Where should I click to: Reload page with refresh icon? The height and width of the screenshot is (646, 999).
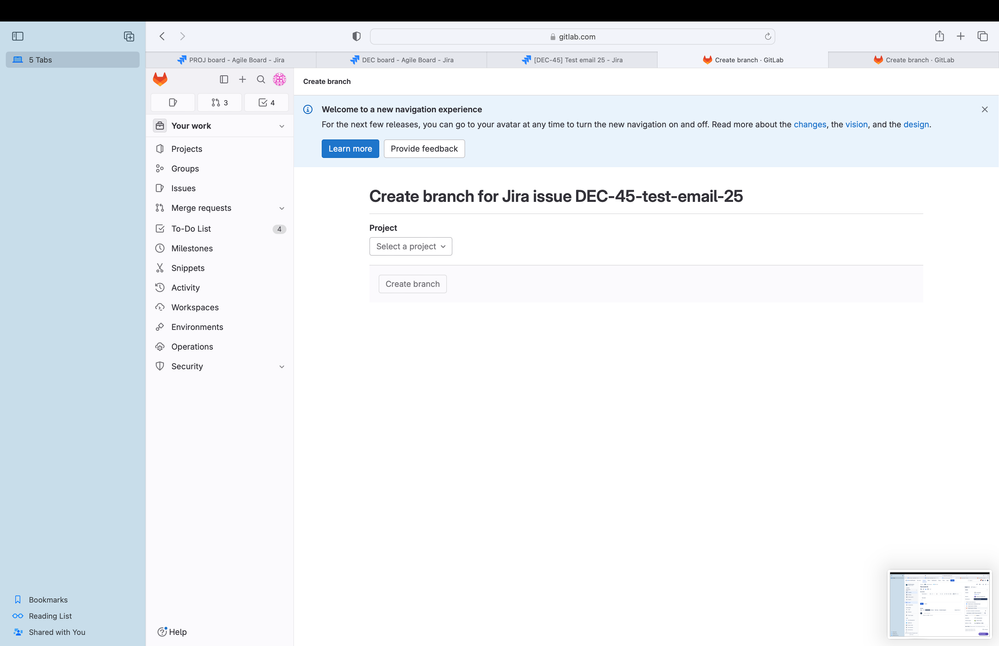tap(768, 36)
